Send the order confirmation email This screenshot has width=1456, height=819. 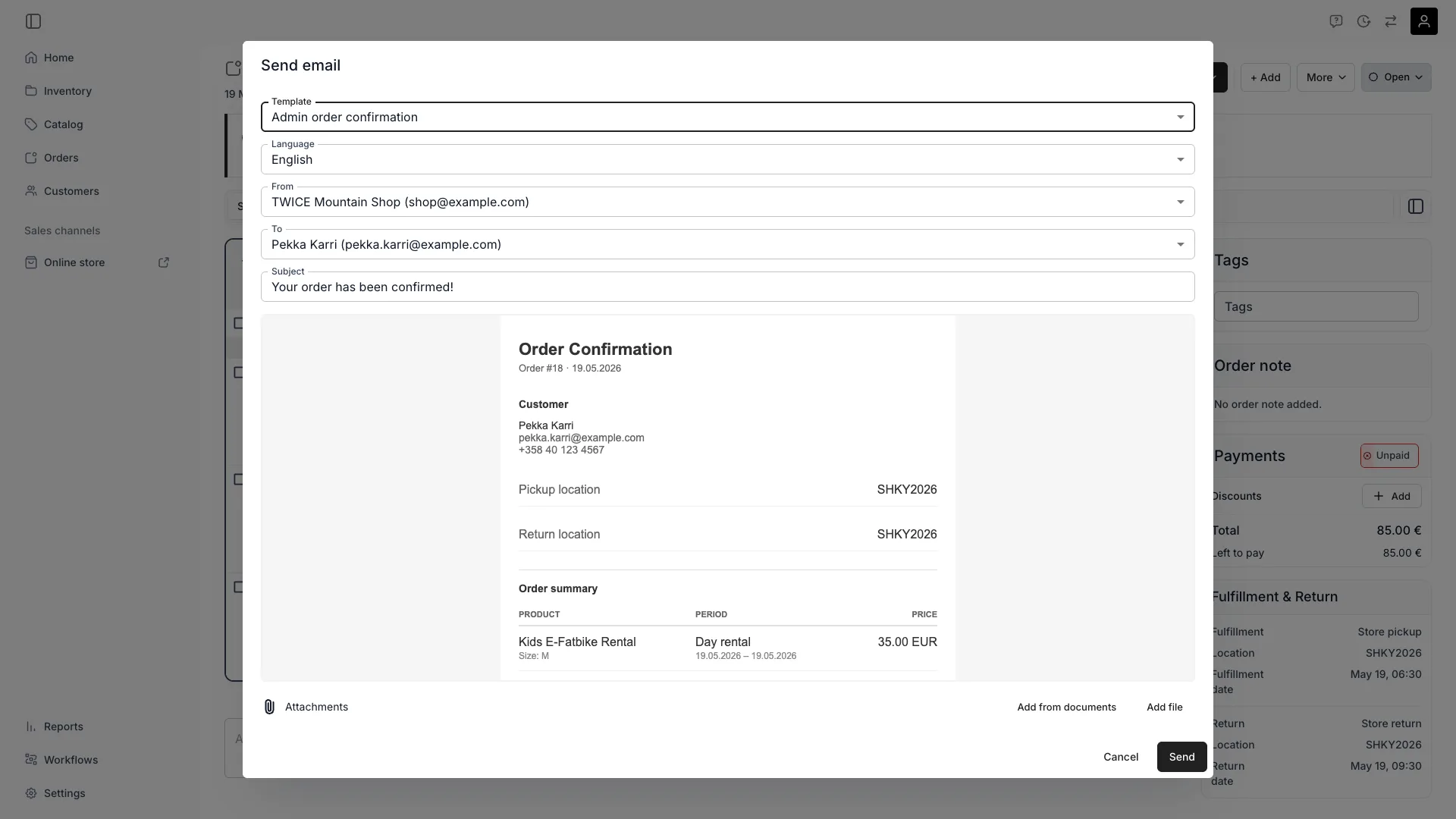pos(1181,757)
